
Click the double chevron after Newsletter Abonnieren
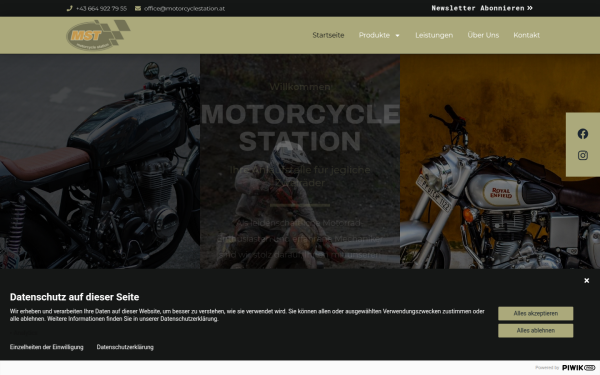coord(530,8)
